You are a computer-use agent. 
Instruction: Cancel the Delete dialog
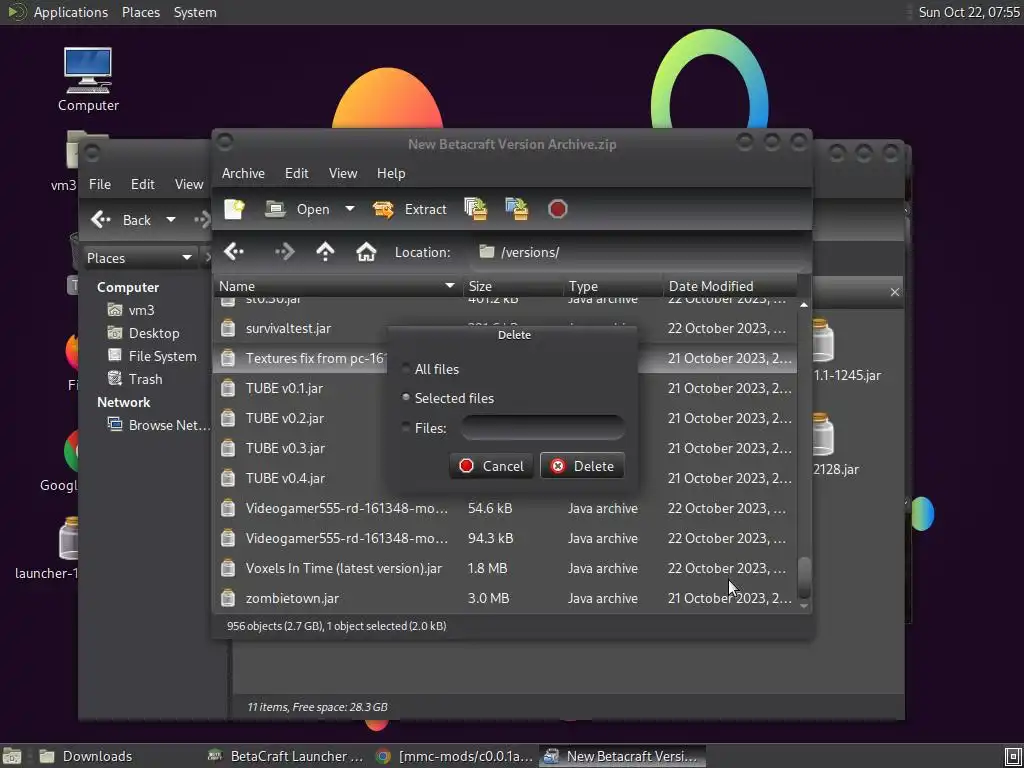[491, 466]
